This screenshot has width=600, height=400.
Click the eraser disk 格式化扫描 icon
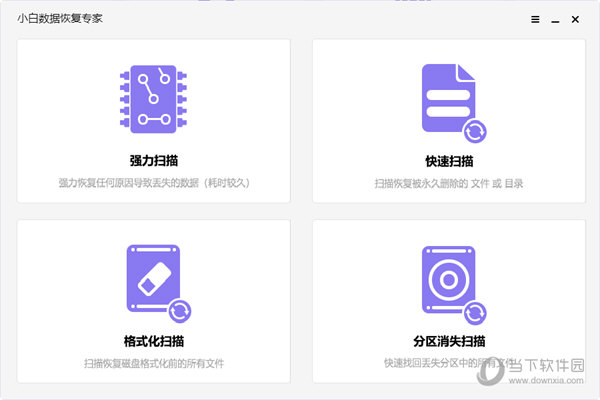point(159,284)
